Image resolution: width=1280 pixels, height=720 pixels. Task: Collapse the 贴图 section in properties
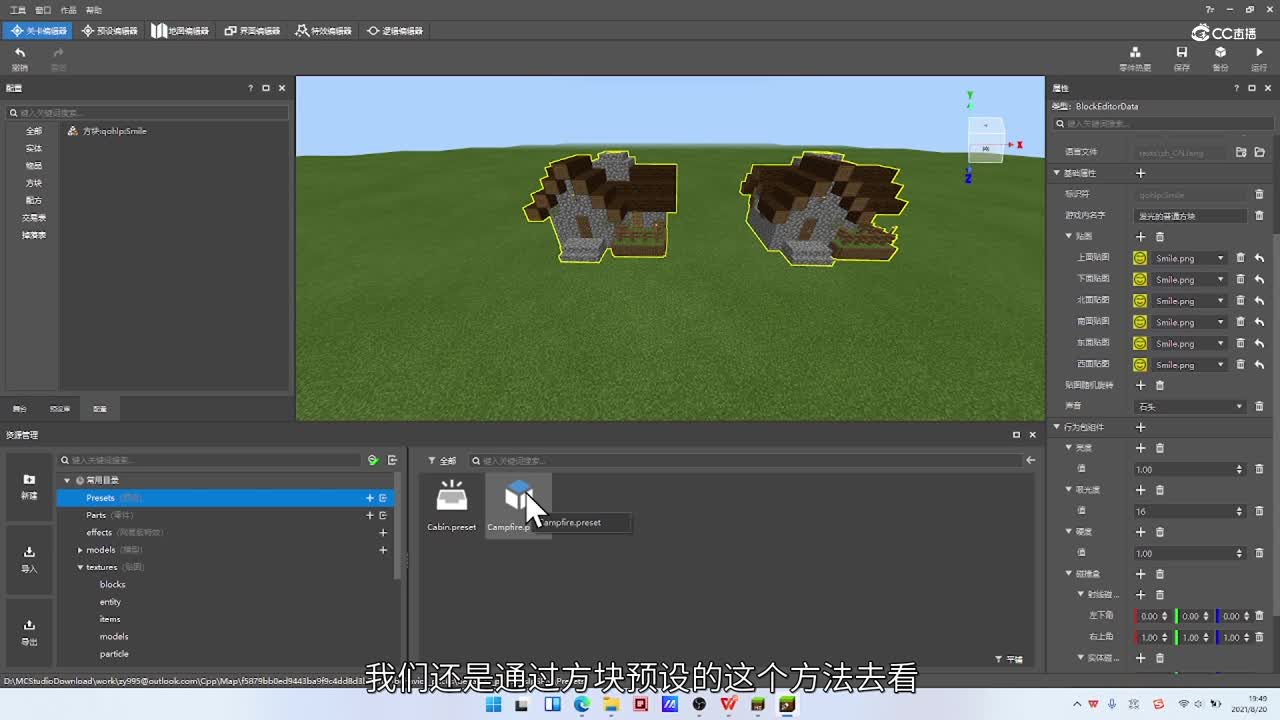pyautogui.click(x=1068, y=237)
